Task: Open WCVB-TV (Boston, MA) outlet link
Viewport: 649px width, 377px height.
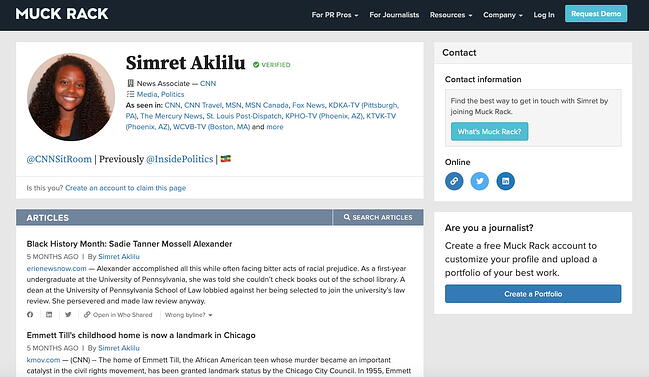Action: 212,127
